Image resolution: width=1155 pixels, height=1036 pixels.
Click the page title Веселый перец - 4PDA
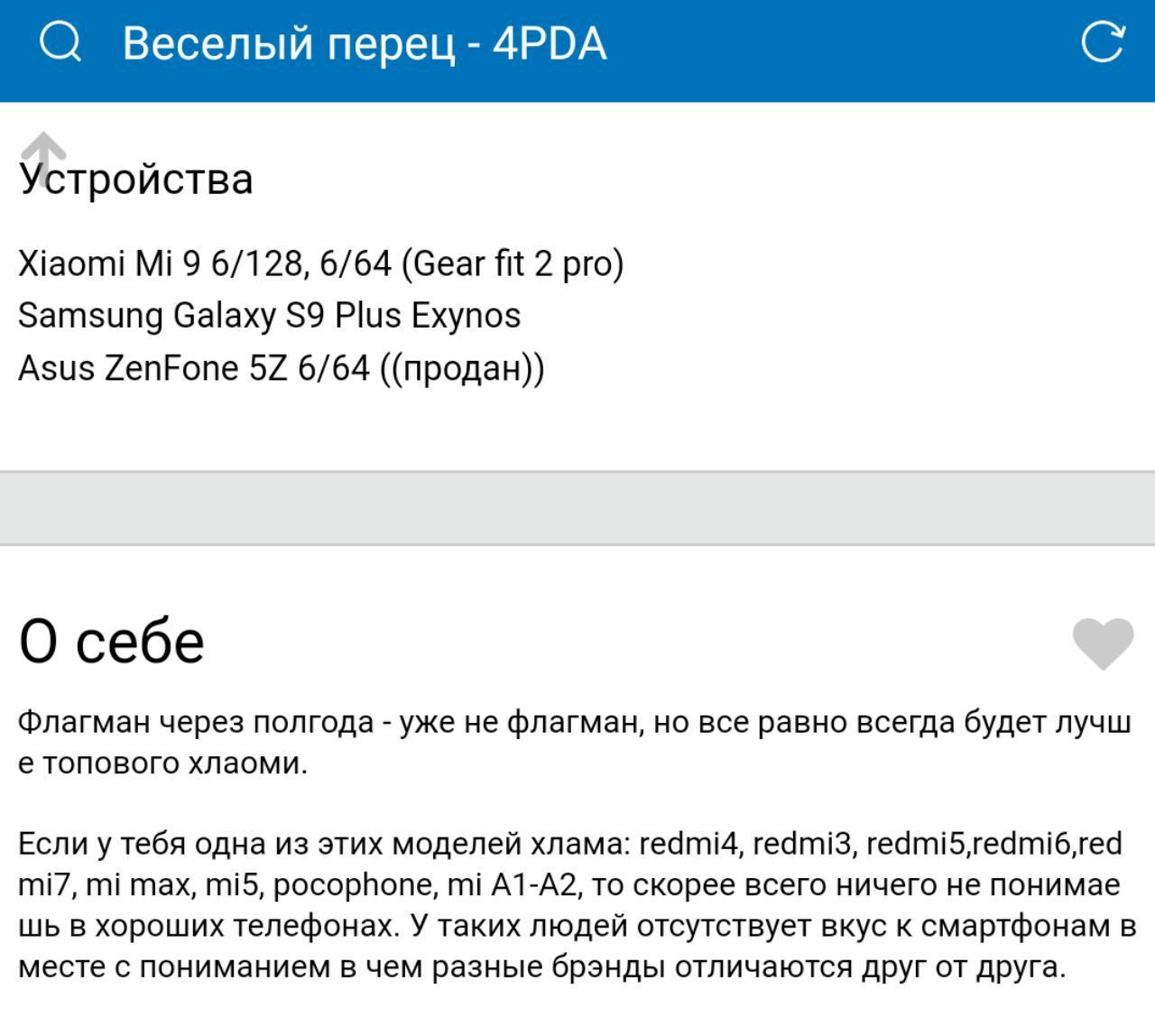pos(365,43)
